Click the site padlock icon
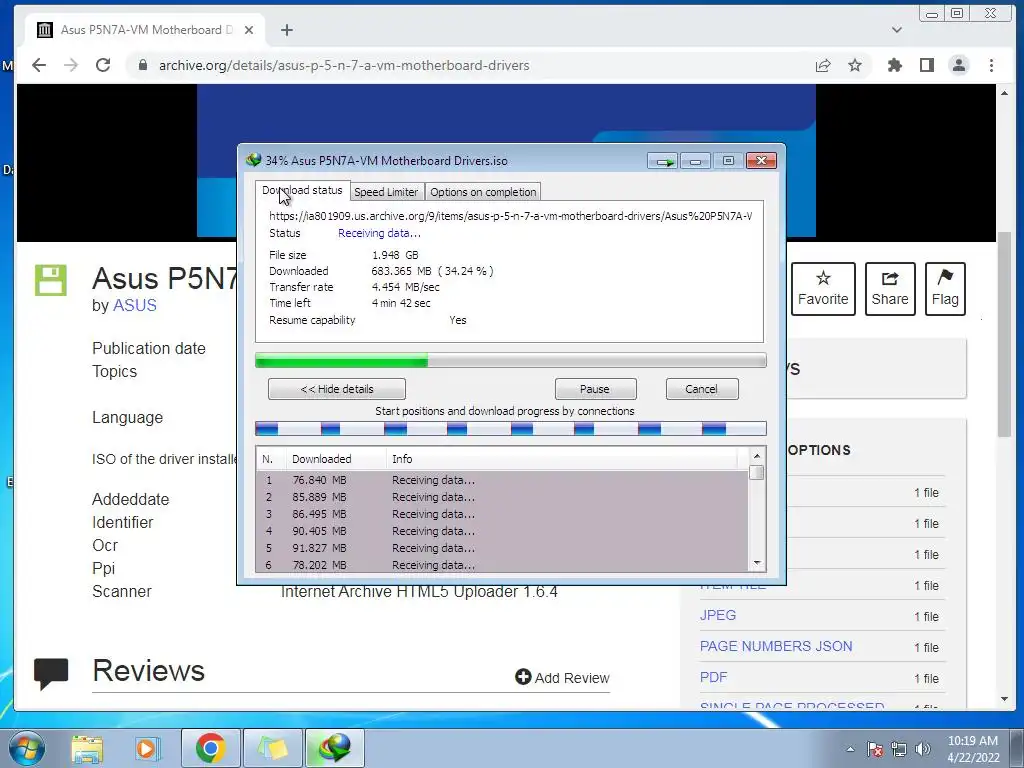The width and height of the screenshot is (1024, 768). (142, 65)
